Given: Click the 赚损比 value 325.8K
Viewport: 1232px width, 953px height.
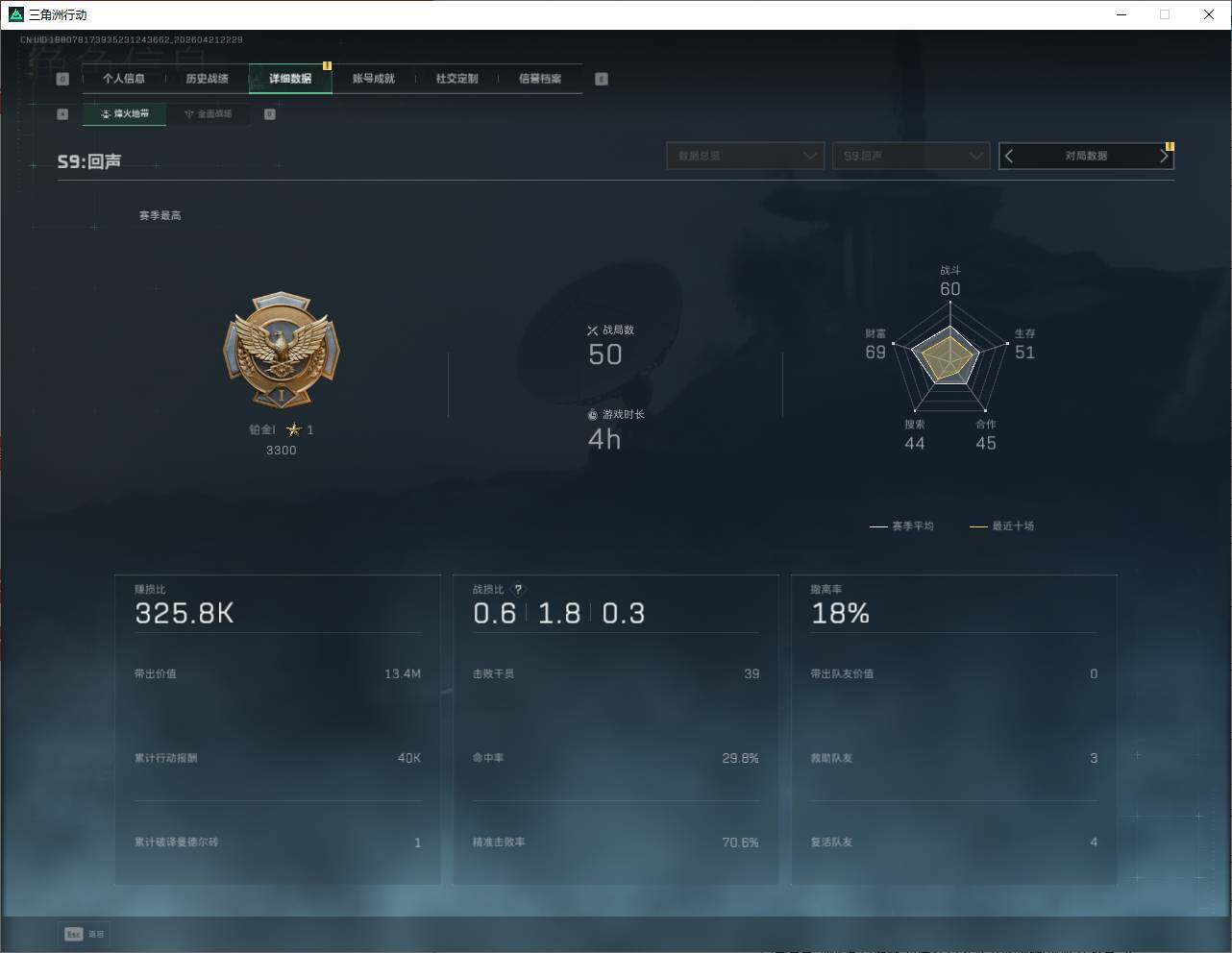Looking at the screenshot, I should click(x=185, y=614).
